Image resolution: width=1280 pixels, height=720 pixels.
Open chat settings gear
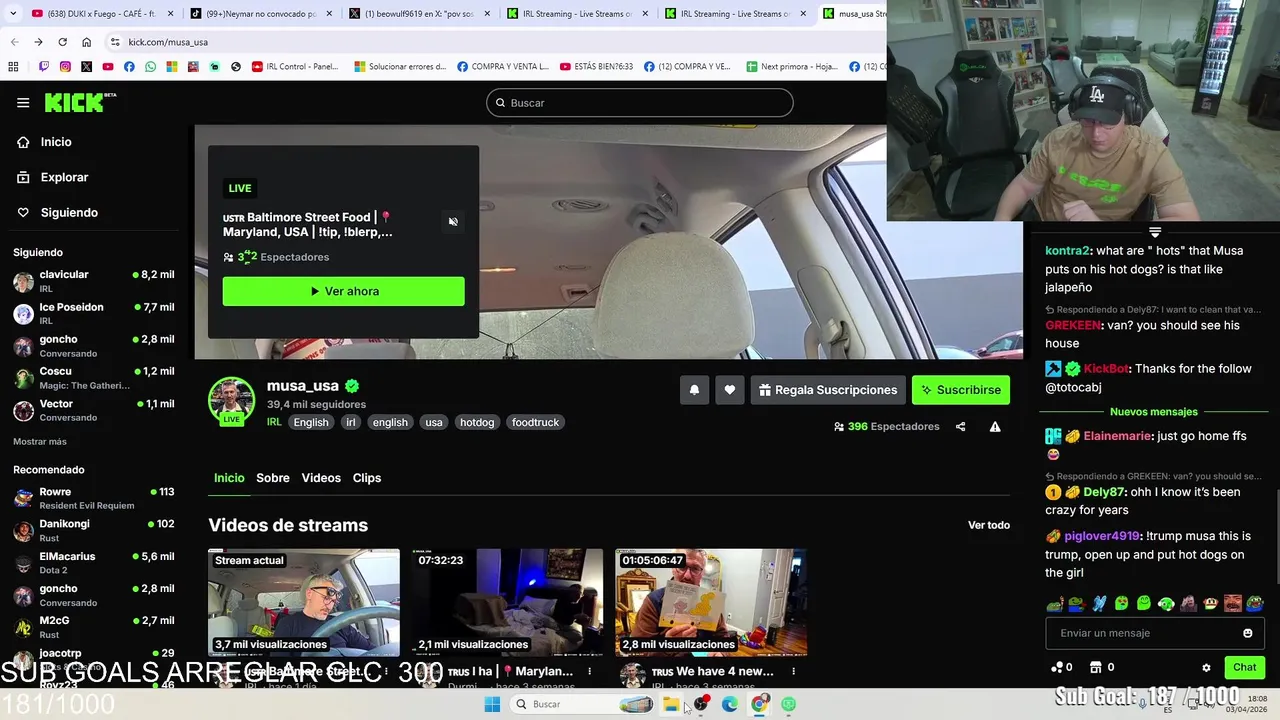pos(1206,667)
